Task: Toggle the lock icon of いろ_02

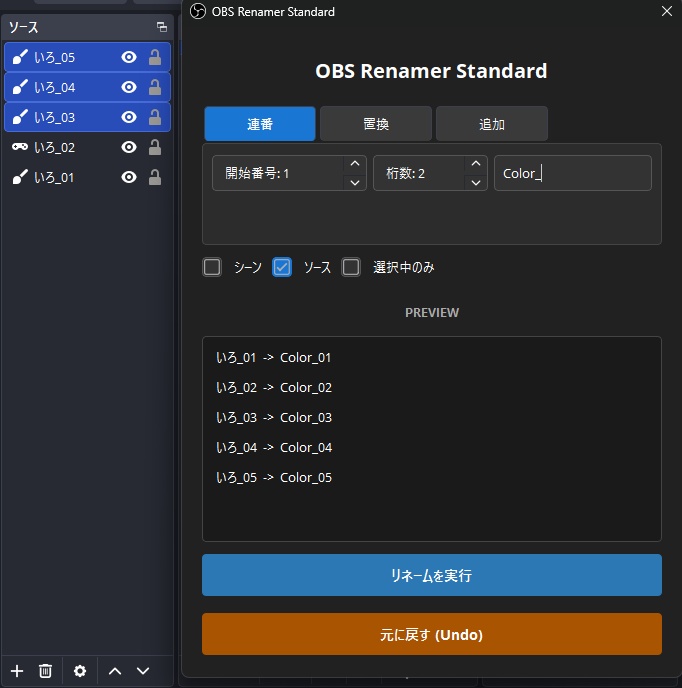Action: click(x=155, y=147)
